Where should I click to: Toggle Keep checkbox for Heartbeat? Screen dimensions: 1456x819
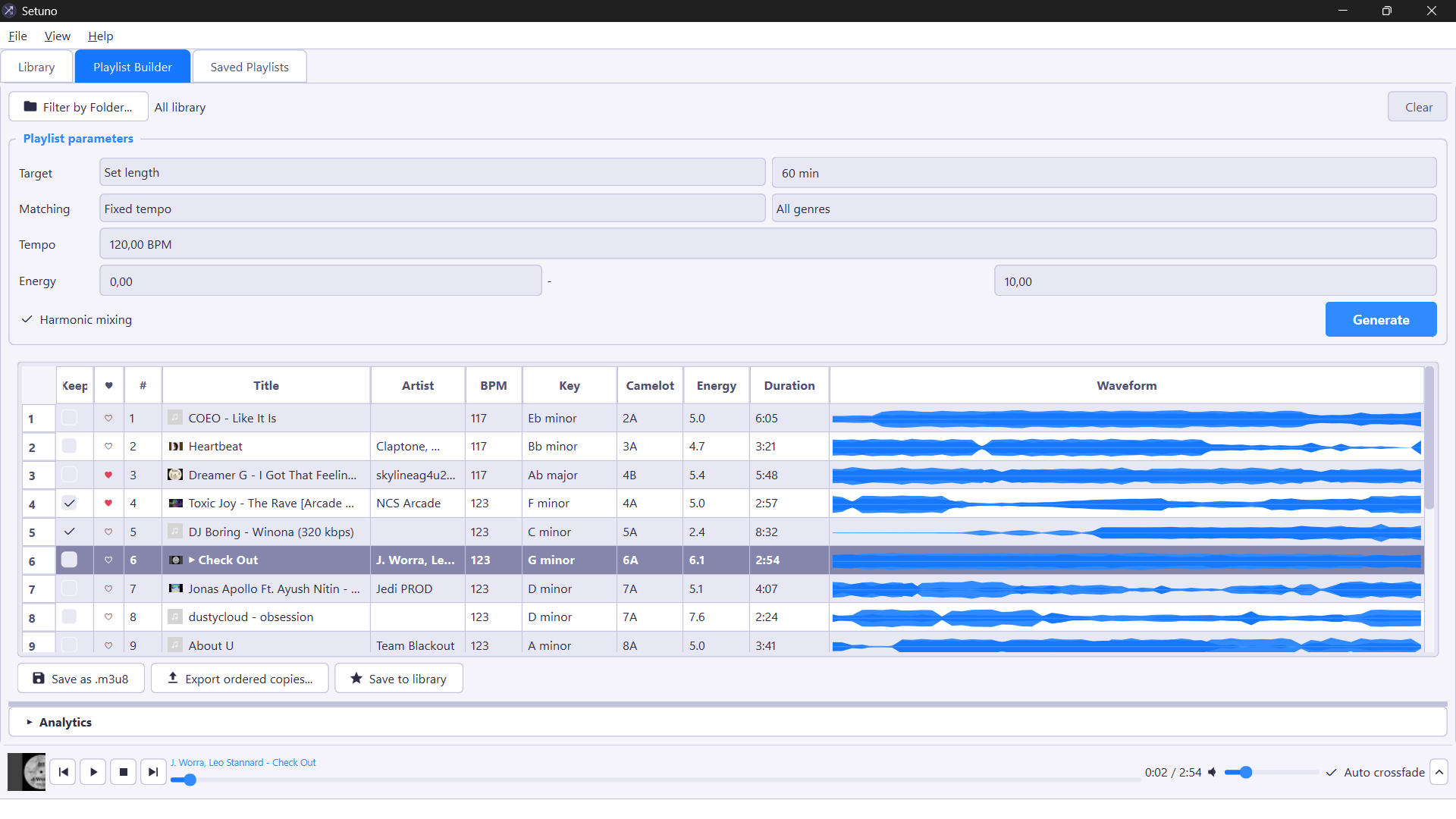point(69,446)
